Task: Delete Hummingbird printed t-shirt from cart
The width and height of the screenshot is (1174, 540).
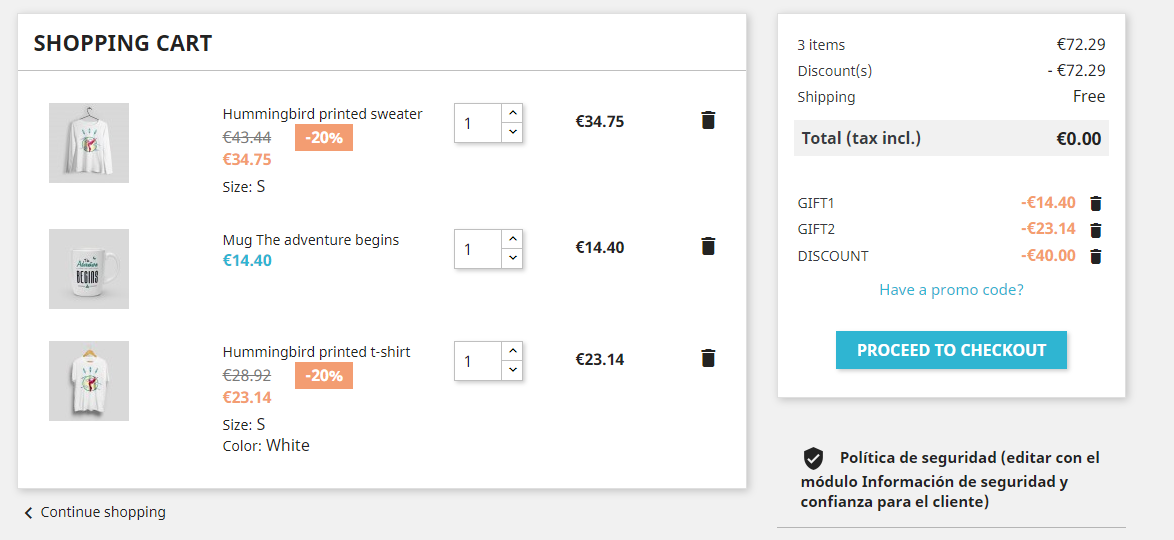Action: [708, 358]
